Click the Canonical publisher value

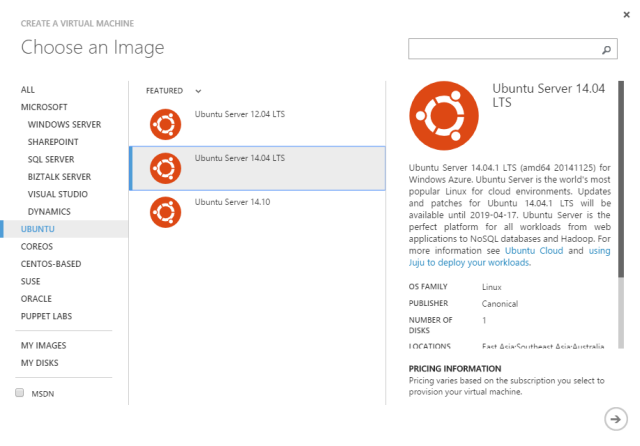500,304
